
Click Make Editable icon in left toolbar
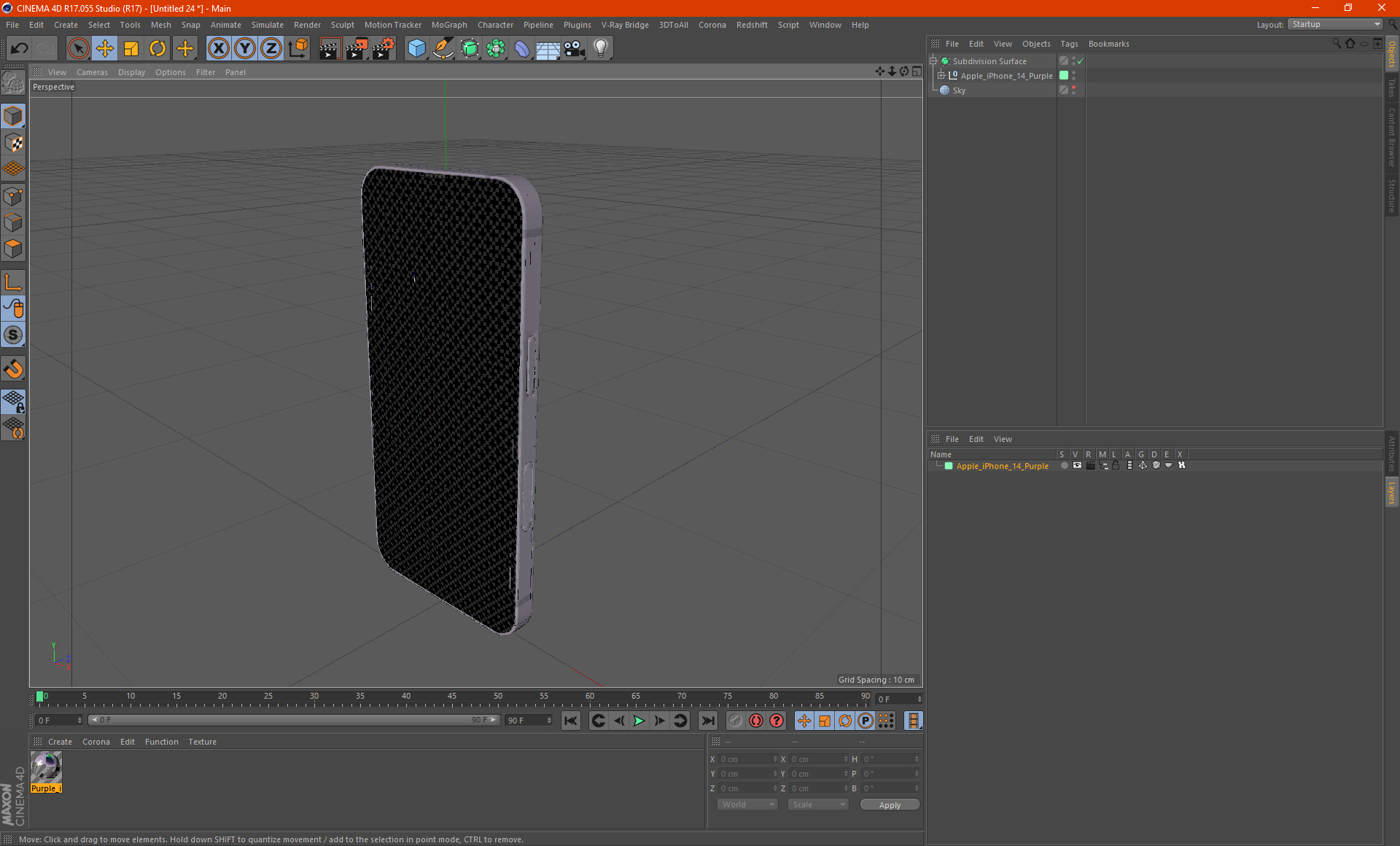click(13, 82)
